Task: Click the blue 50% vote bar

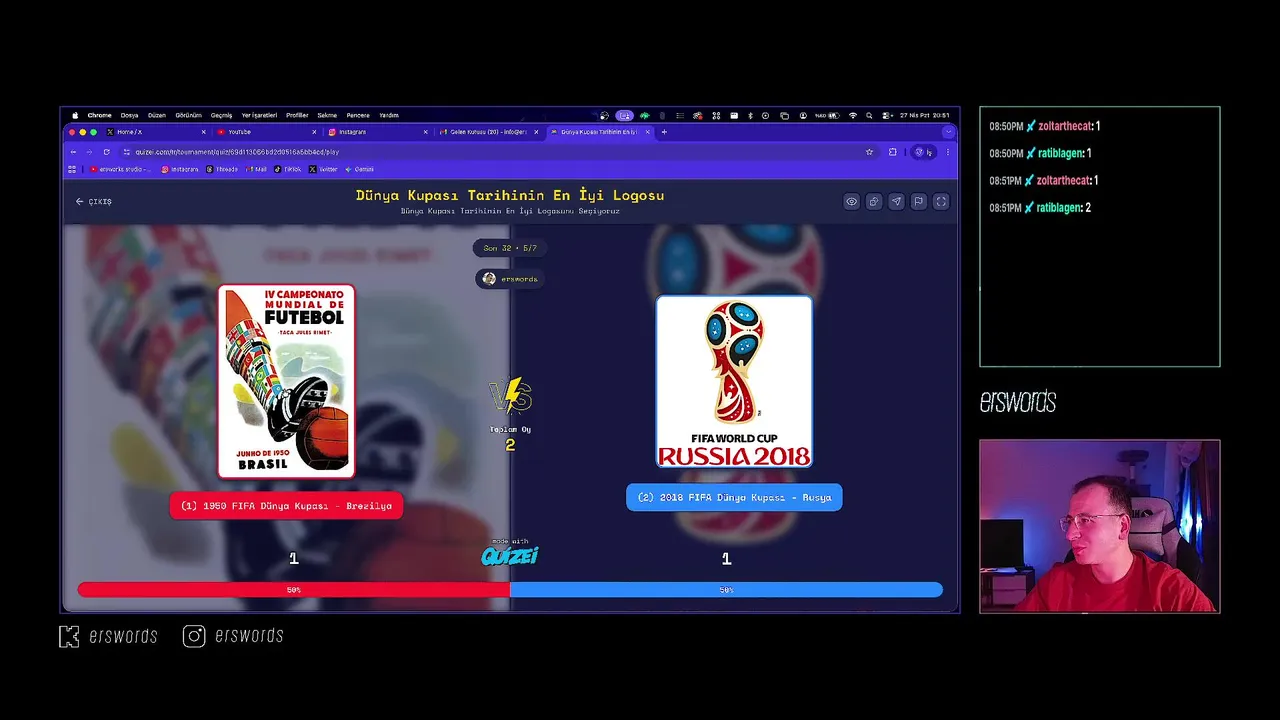Action: (726, 590)
